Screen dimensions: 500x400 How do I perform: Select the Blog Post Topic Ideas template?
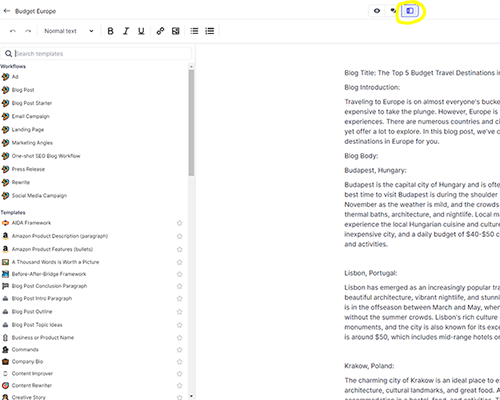coord(37,325)
